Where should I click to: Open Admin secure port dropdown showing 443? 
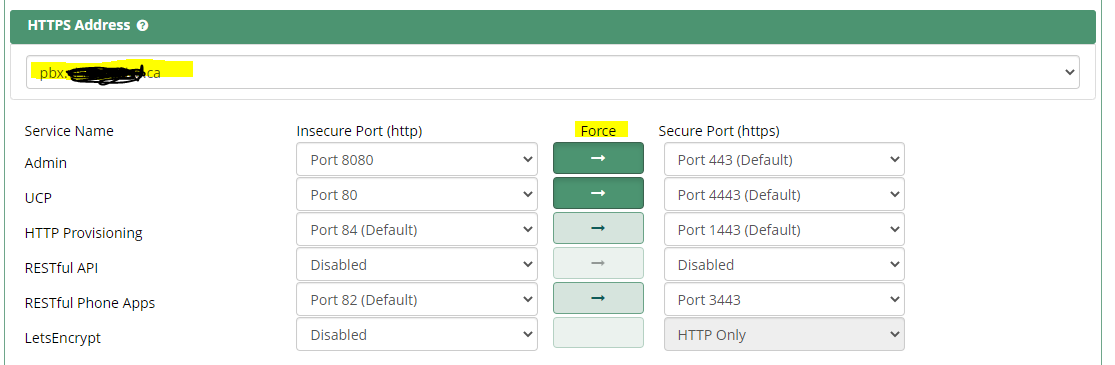tap(784, 159)
